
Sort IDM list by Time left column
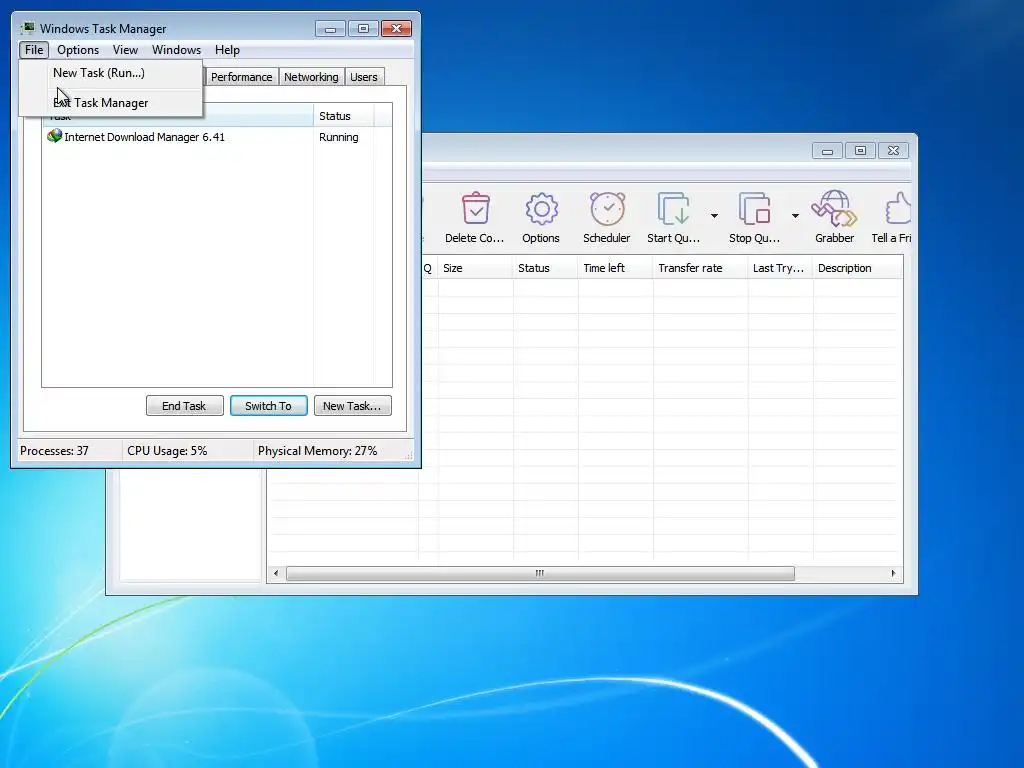pyautogui.click(x=615, y=268)
